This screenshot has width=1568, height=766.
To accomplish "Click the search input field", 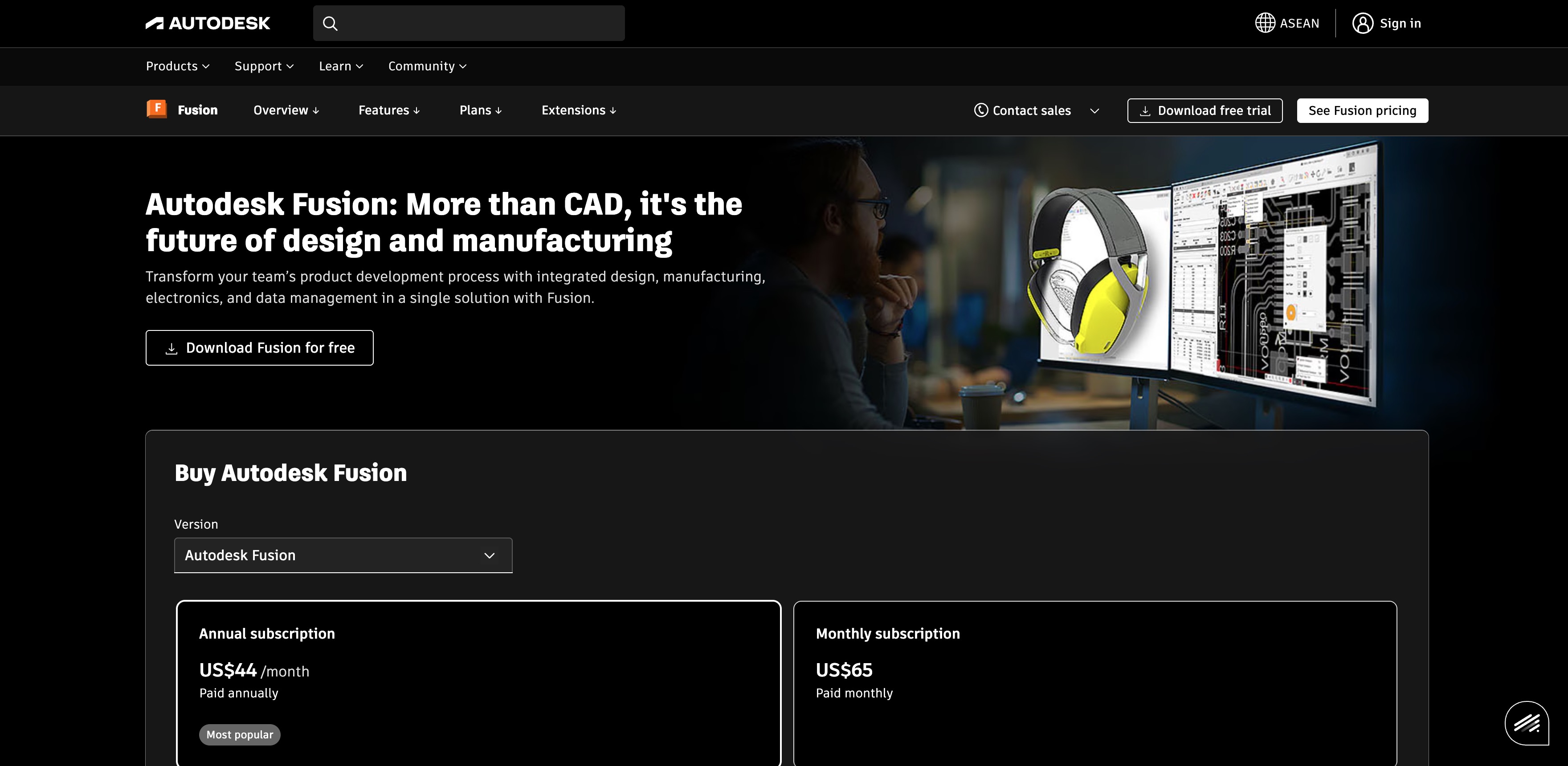I will tap(469, 23).
